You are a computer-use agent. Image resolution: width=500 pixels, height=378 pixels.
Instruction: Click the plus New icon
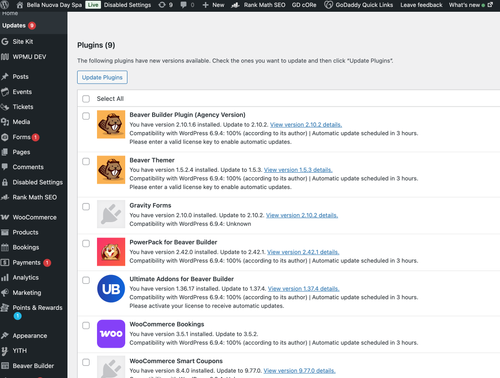[206, 5]
